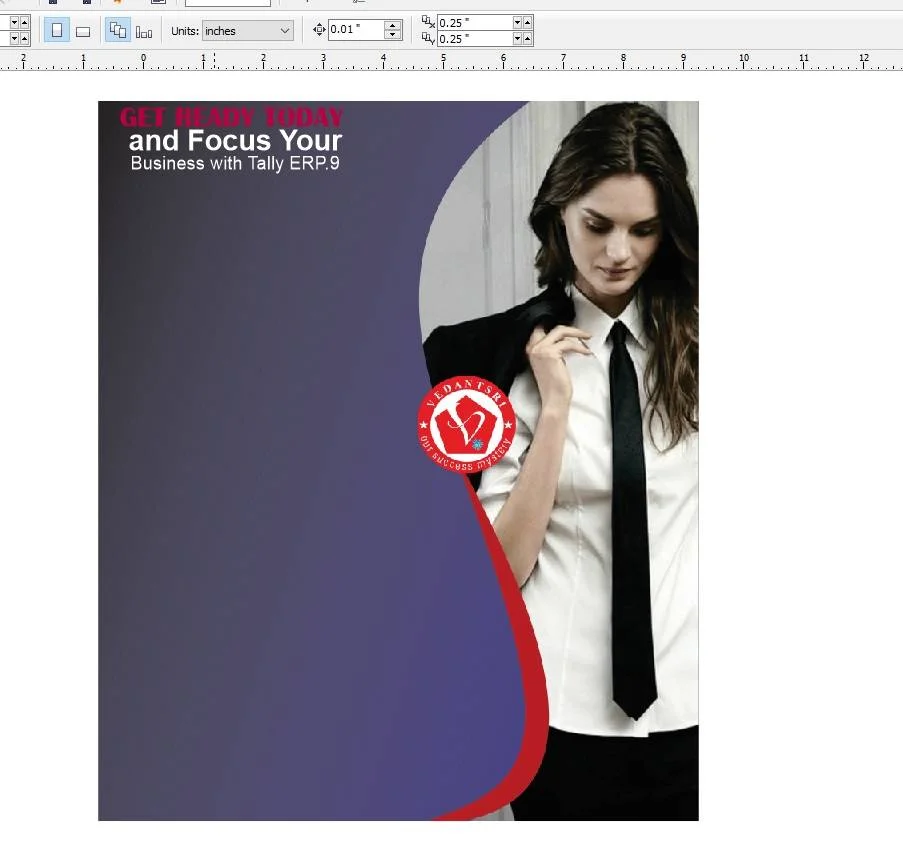
Task: Decrease page width with down arrow
Action: pos(14,22)
